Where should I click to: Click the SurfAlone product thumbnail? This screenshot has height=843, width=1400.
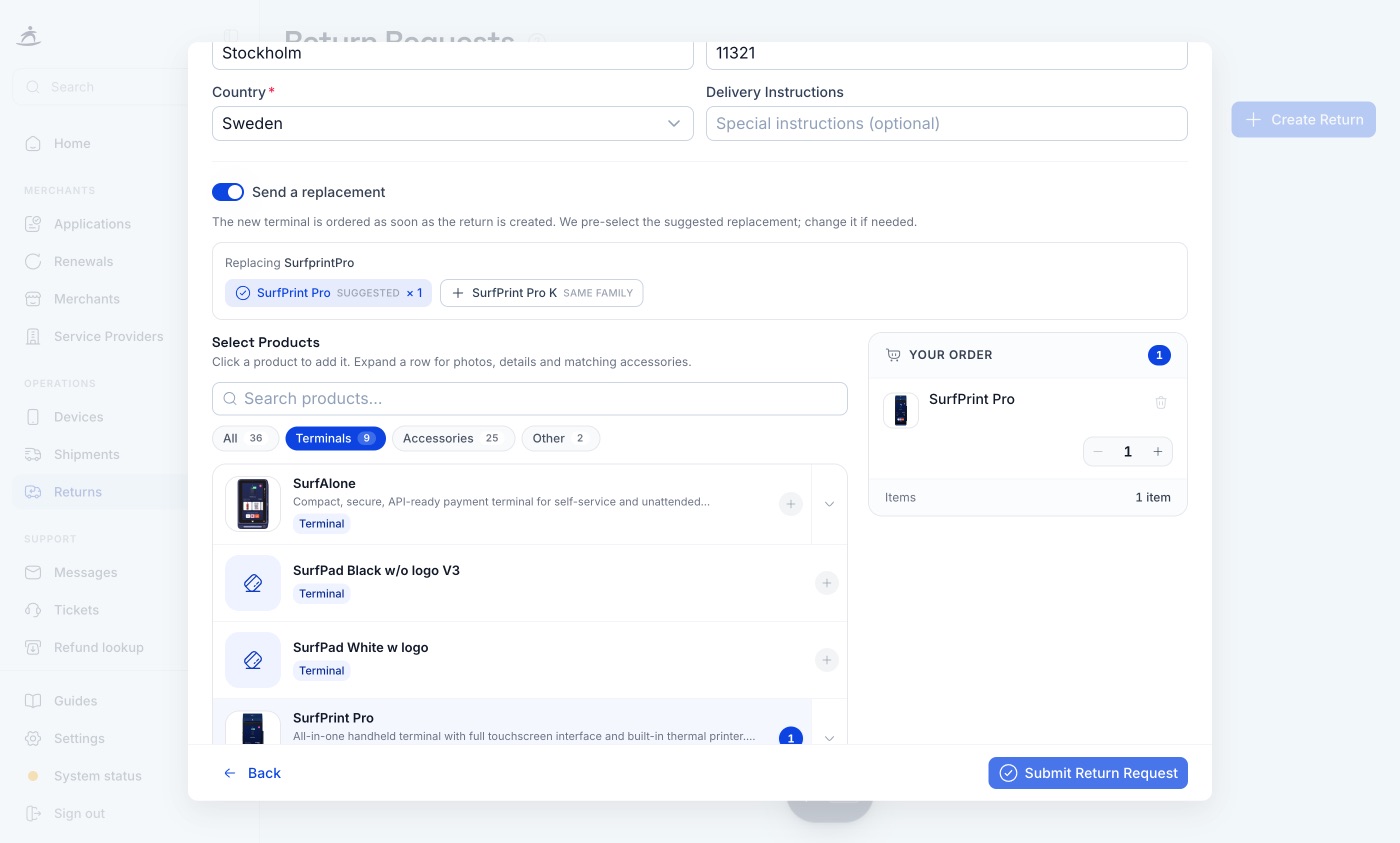(253, 504)
